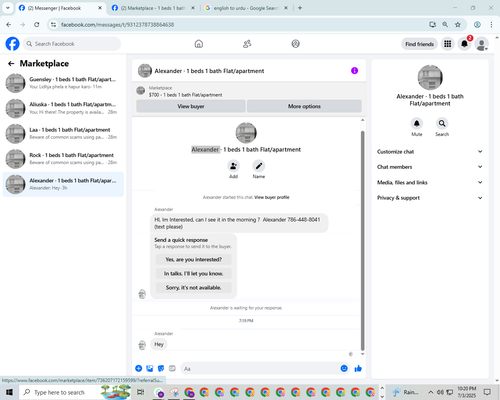
Task: Click the Name edit pencil icon
Action: pos(259,166)
